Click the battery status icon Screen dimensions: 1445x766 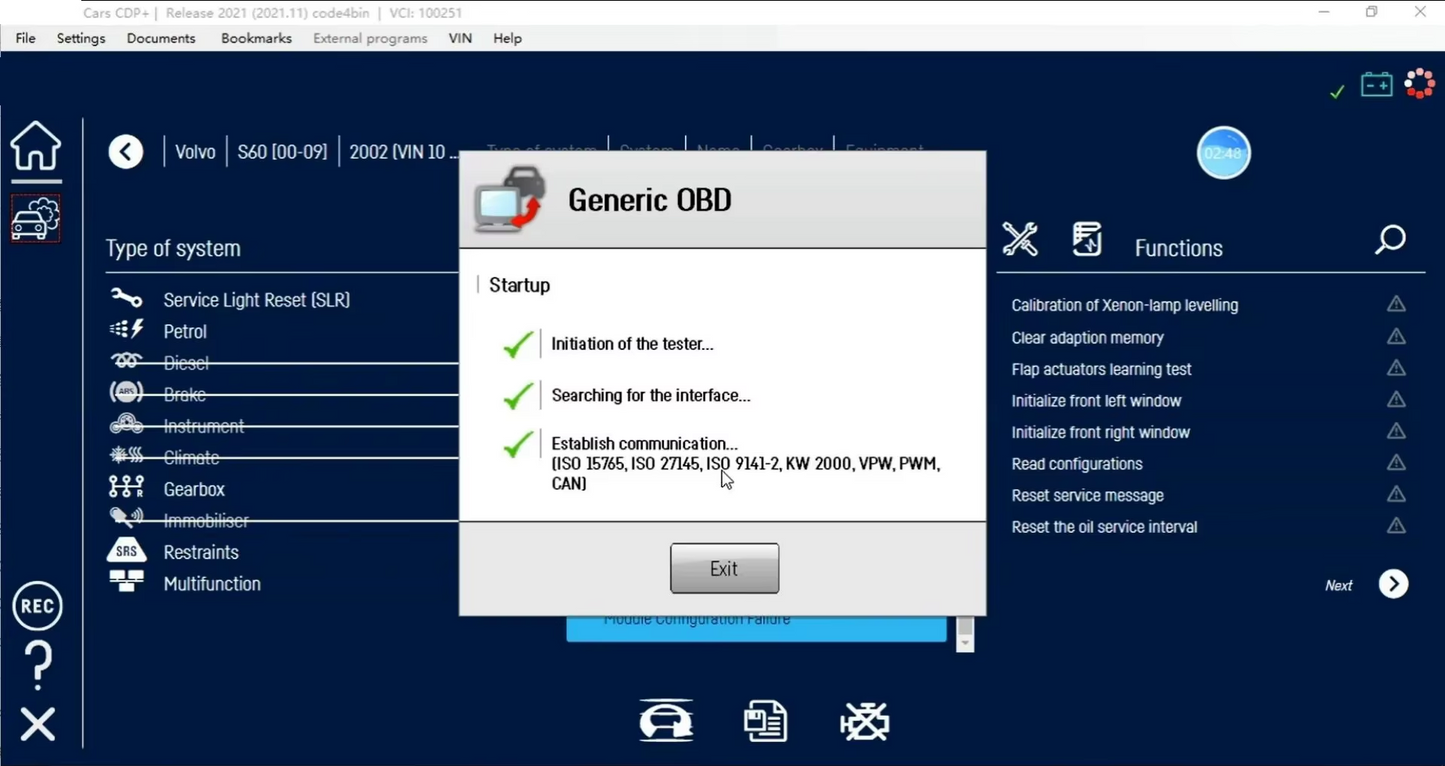(1377, 84)
